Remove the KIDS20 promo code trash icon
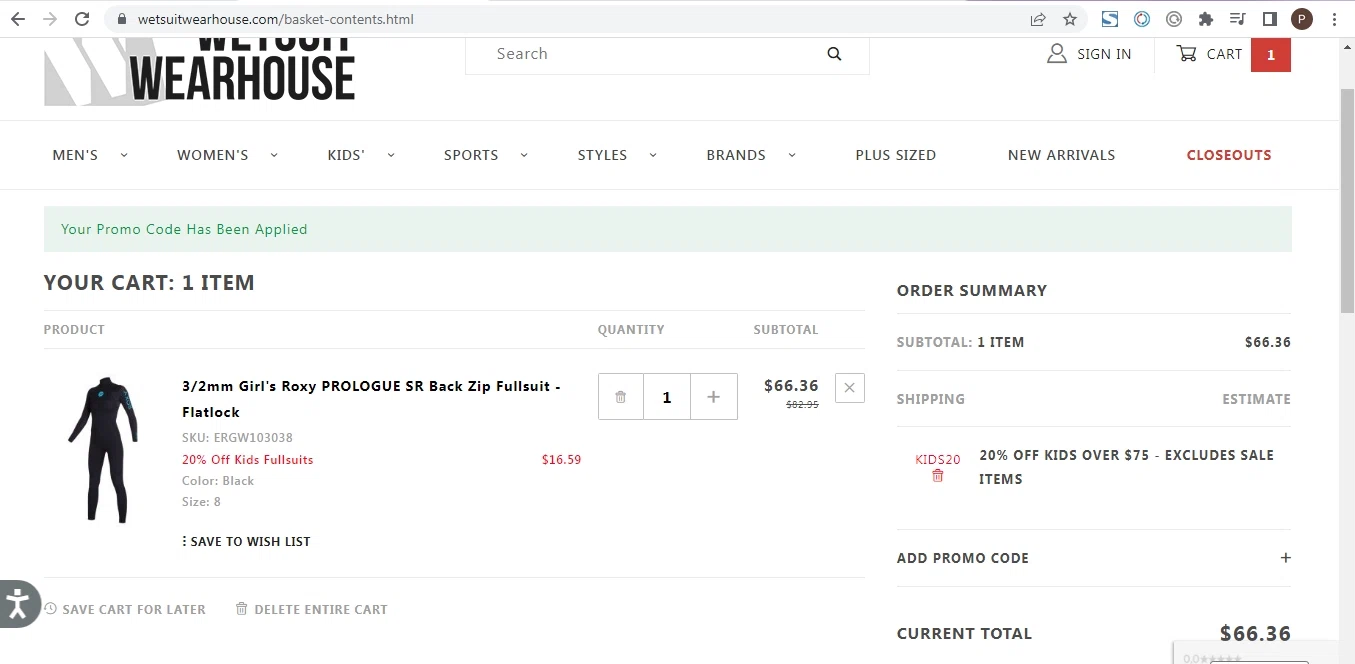This screenshot has width=1355, height=664. pyautogui.click(x=937, y=476)
